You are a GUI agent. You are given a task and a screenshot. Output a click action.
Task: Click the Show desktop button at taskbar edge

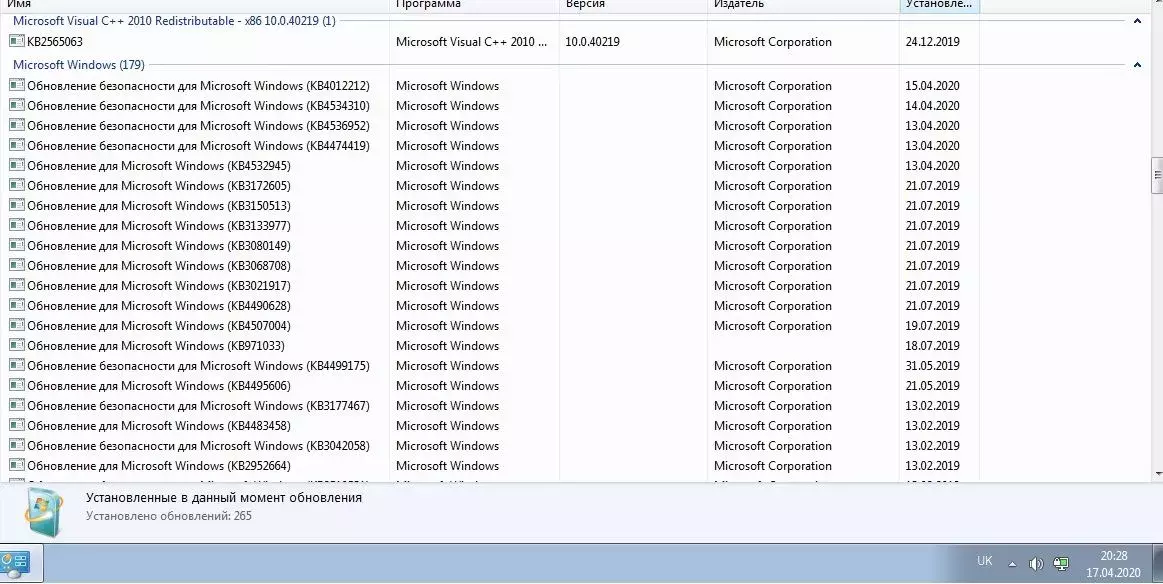1158,563
